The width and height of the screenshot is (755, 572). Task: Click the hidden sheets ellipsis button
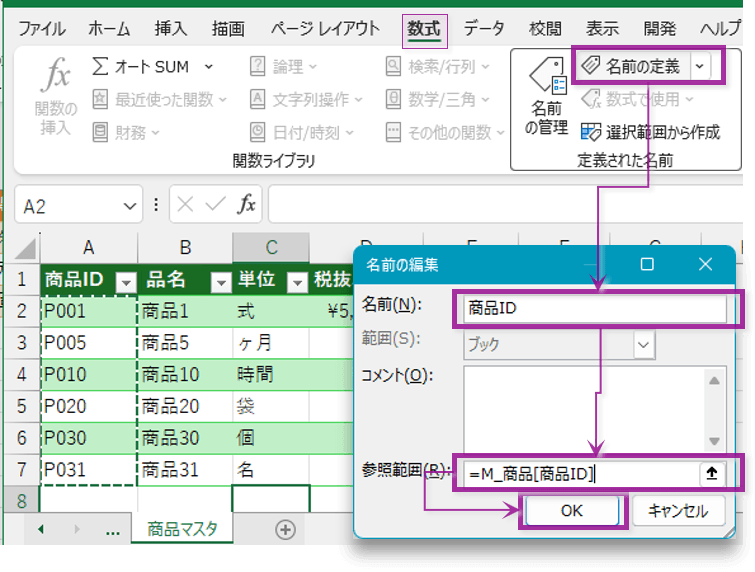[113, 532]
